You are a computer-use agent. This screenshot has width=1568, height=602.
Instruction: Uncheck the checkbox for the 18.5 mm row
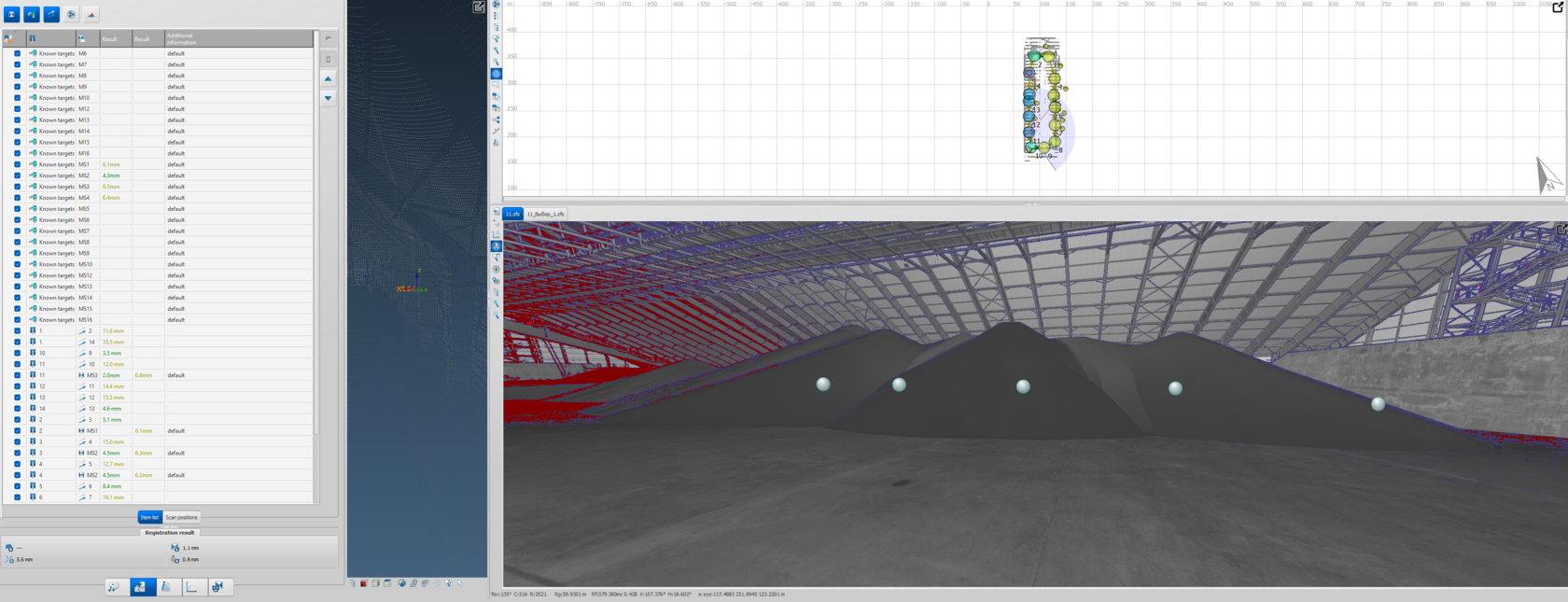[x=17, y=342]
